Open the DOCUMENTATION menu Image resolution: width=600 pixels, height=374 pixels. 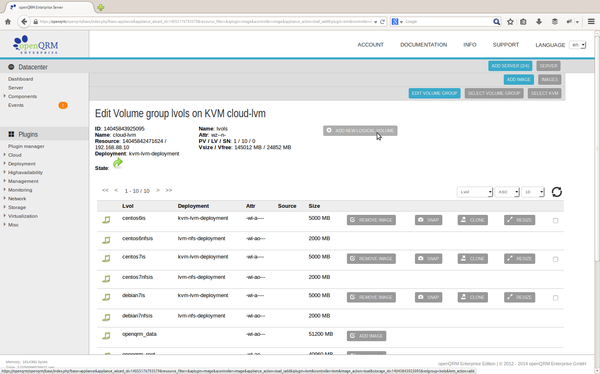(424, 45)
